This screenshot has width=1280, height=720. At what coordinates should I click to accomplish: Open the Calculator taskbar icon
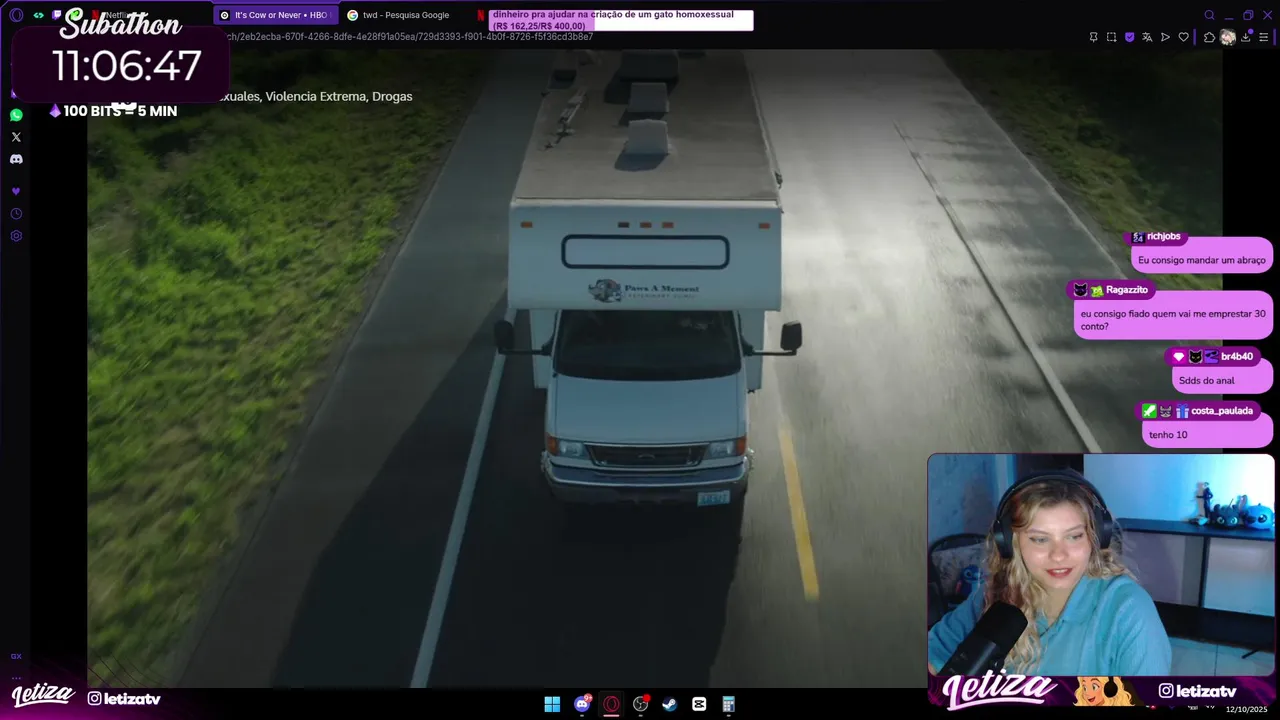(x=729, y=704)
